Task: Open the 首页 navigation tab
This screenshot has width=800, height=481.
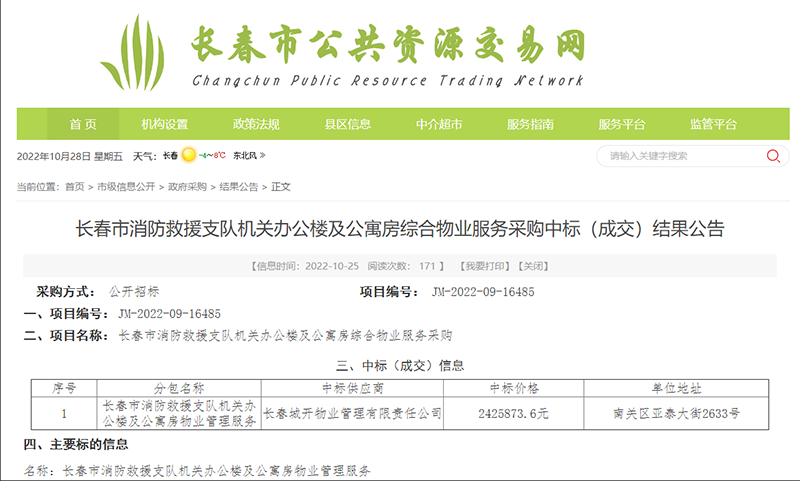Action: [83, 124]
